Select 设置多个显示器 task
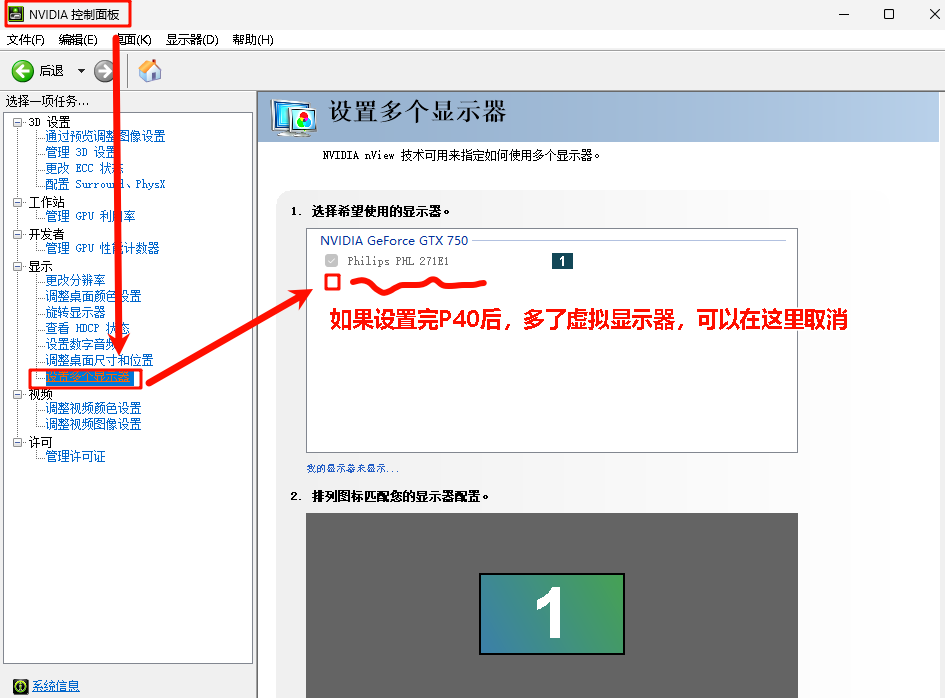 (x=87, y=377)
